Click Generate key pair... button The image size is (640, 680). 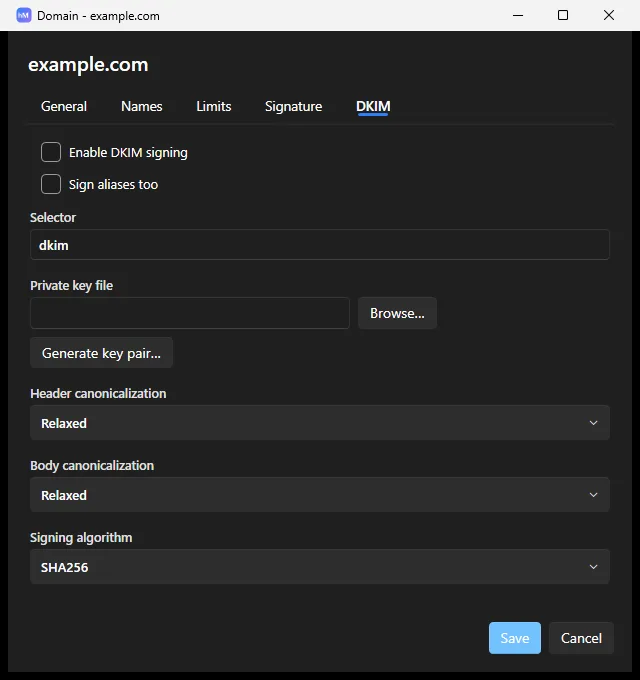click(x=101, y=353)
